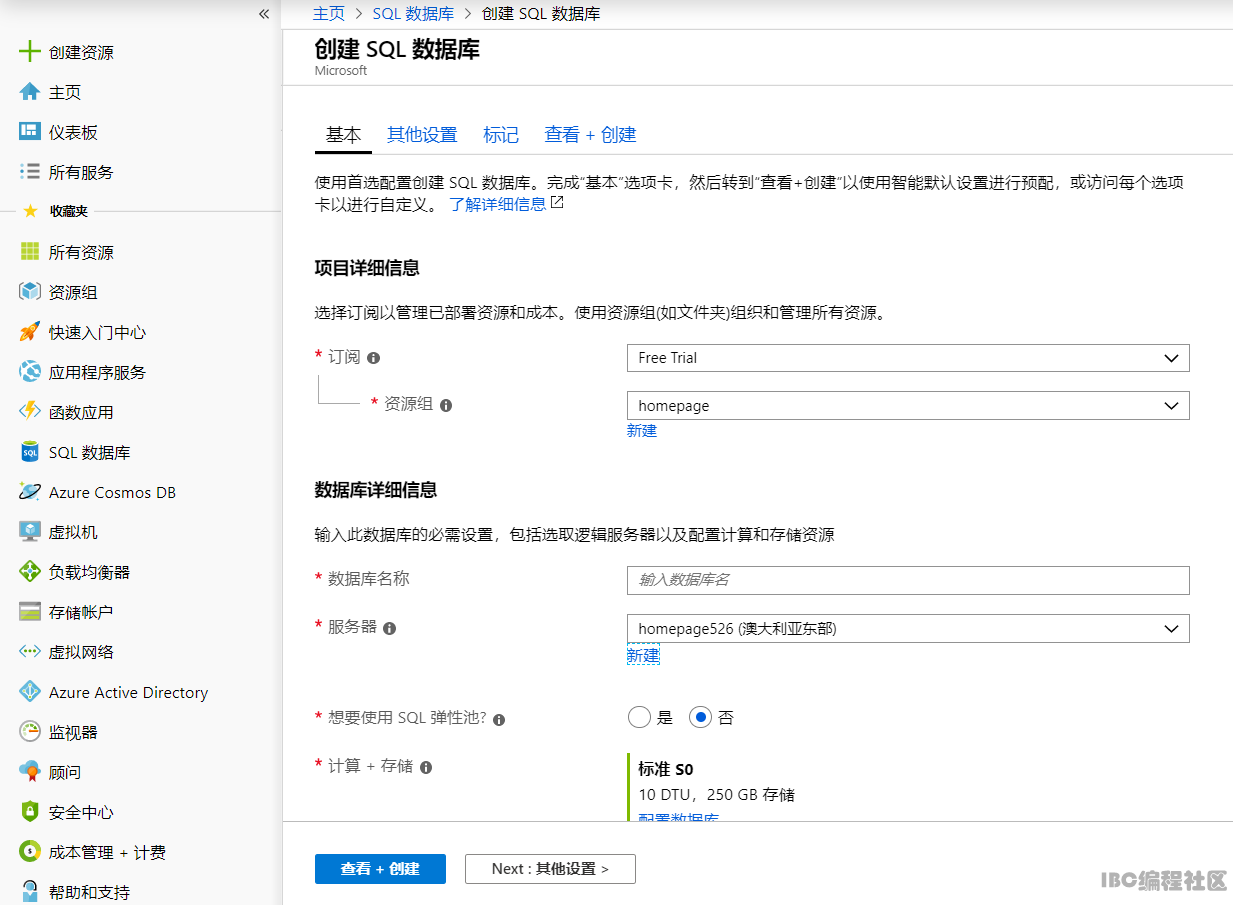
Task: Click the Virtual networks icon
Action: pyautogui.click(x=30, y=652)
